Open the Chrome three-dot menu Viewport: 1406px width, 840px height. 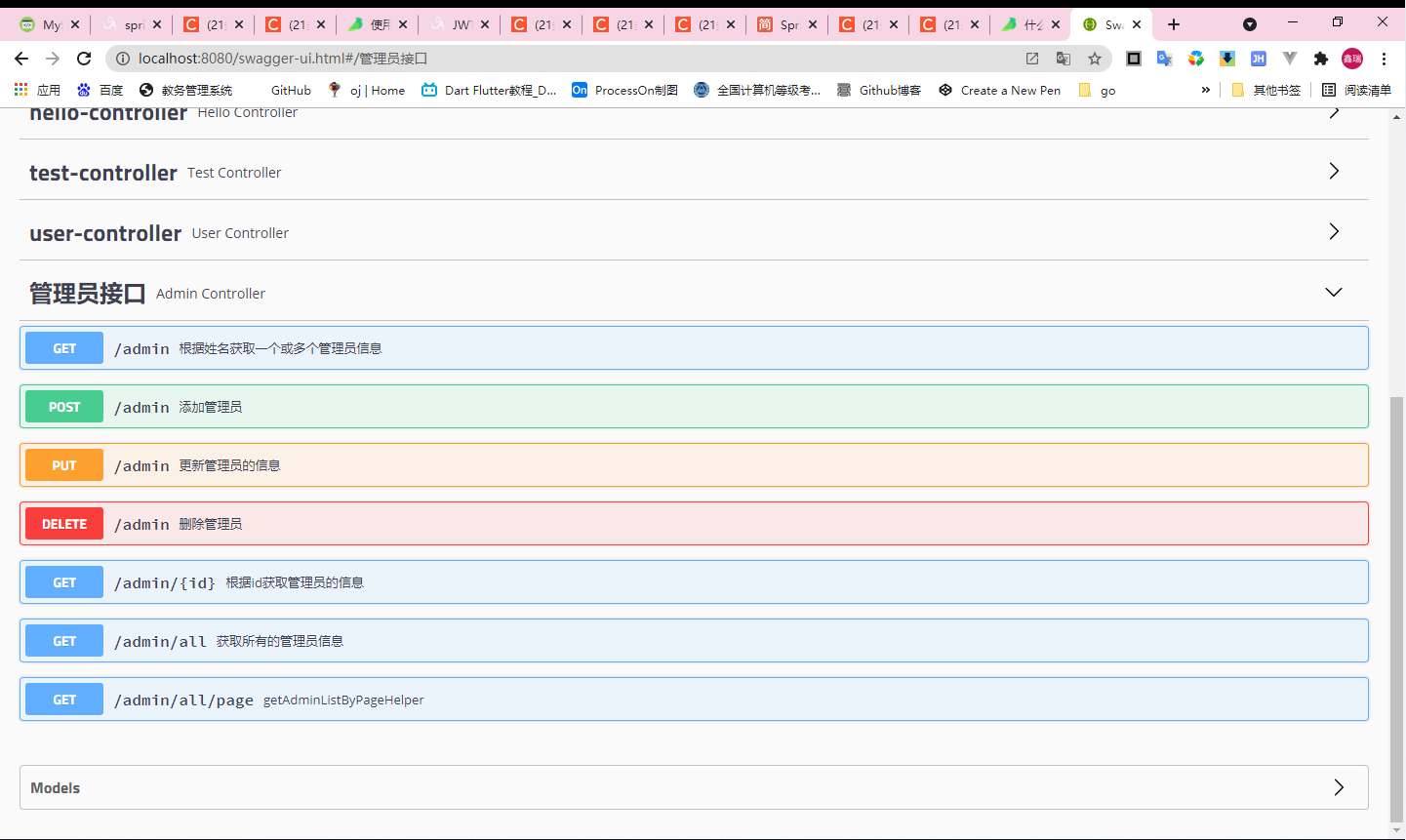[1384, 59]
